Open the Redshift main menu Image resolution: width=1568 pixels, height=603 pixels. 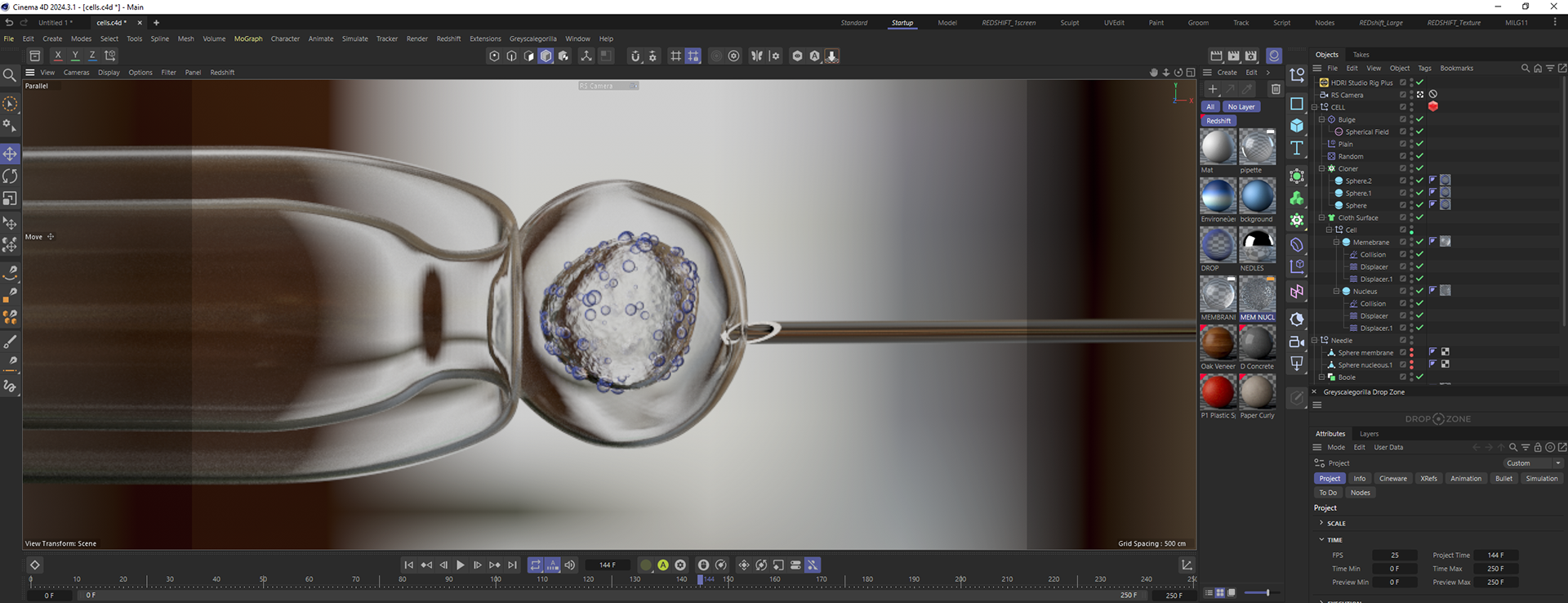448,38
